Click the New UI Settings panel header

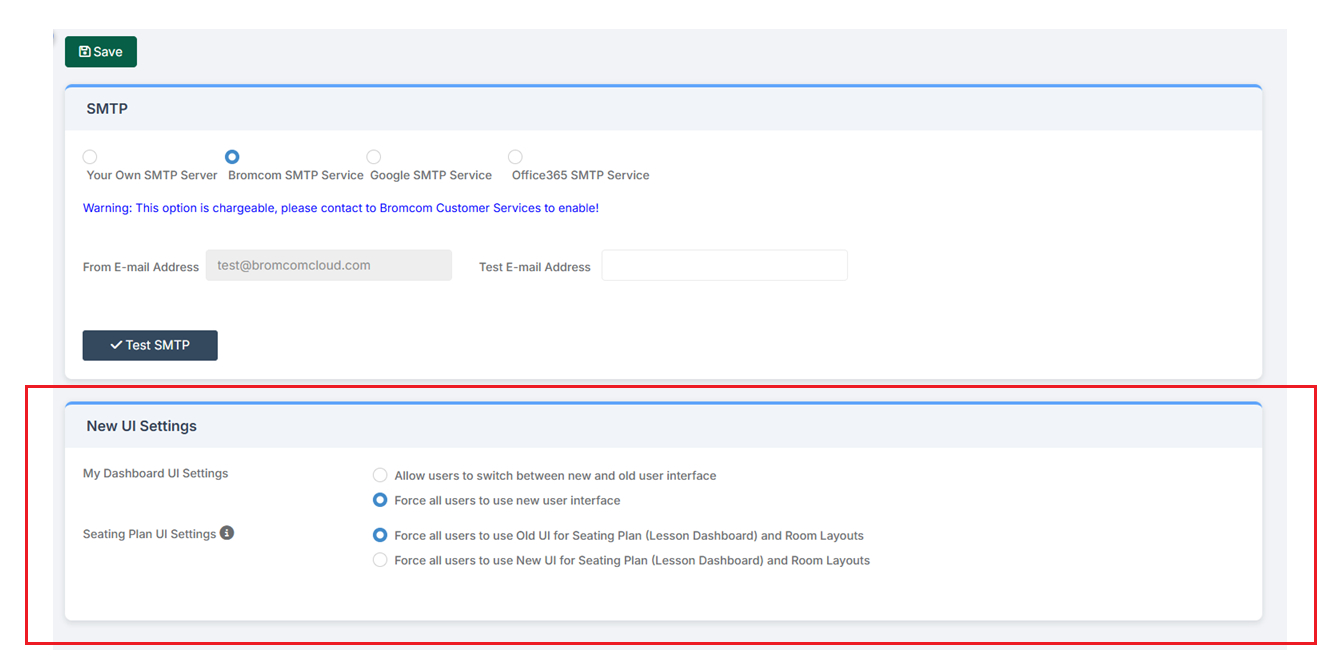pyautogui.click(x=141, y=426)
